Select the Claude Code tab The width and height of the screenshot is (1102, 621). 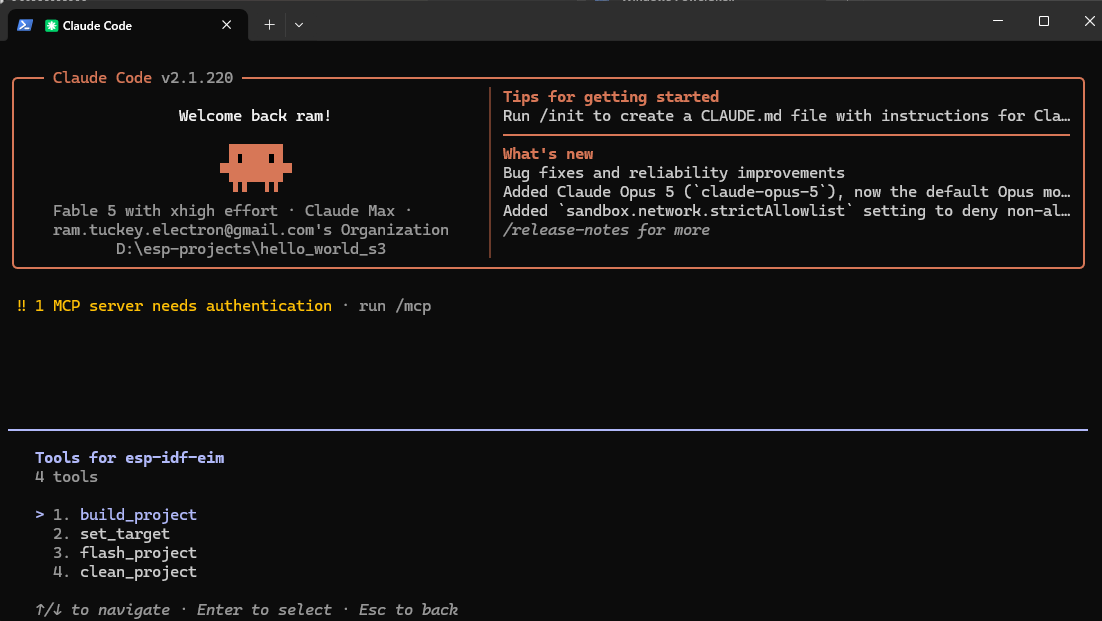pyautogui.click(x=128, y=25)
